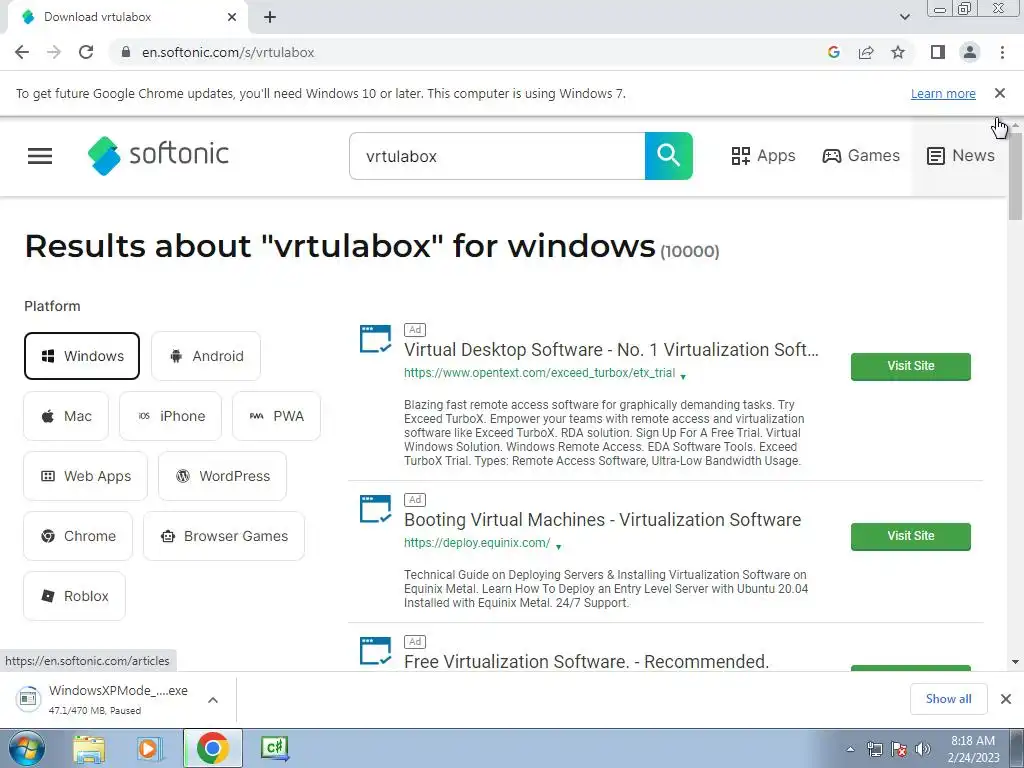Open the tab search chevron

click(904, 17)
